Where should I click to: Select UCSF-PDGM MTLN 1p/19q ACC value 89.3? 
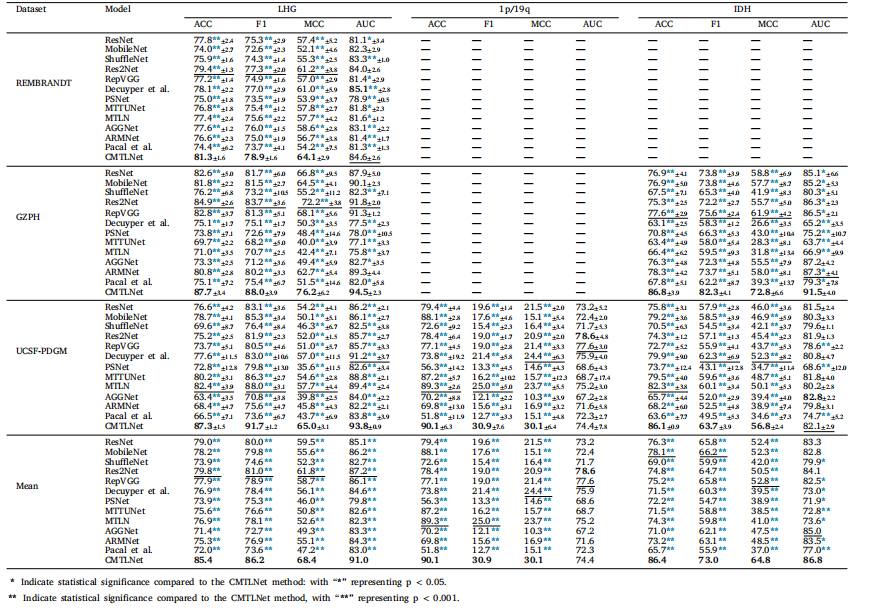click(441, 386)
